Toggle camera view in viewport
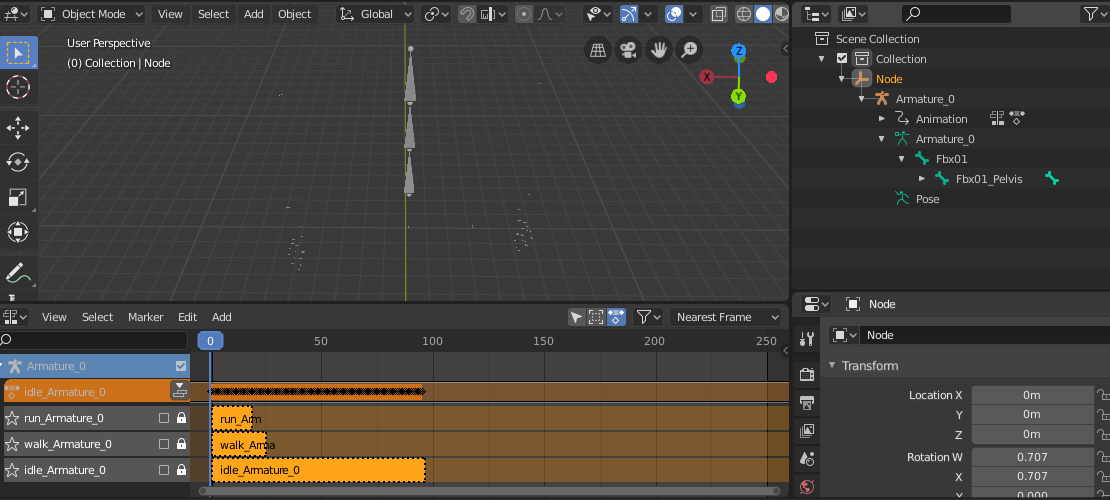Viewport: 1110px width, 500px height. pyautogui.click(x=627, y=50)
